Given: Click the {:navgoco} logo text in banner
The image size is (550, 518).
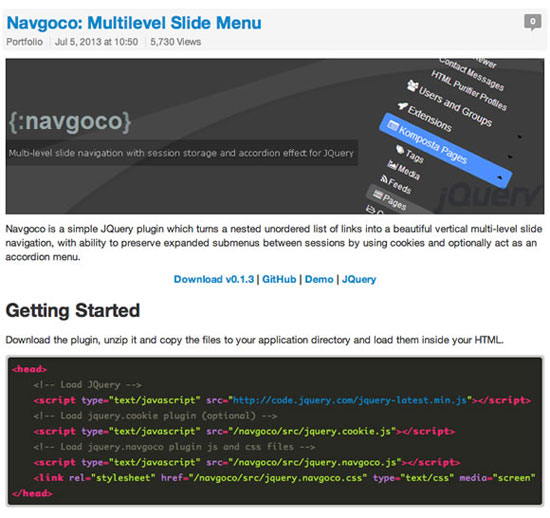Looking at the screenshot, I should click(x=70, y=122).
